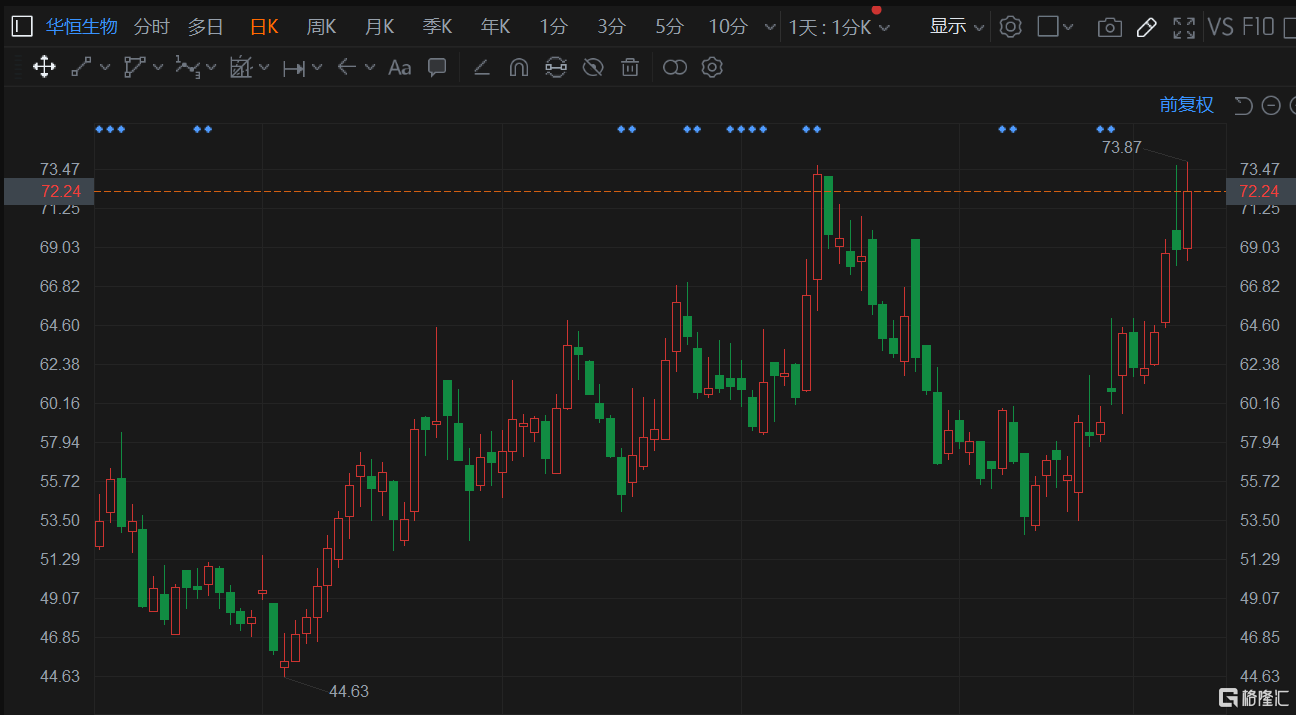The image size is (1296, 715).
Task: Open the F10 company info button
Action: 1258,27
